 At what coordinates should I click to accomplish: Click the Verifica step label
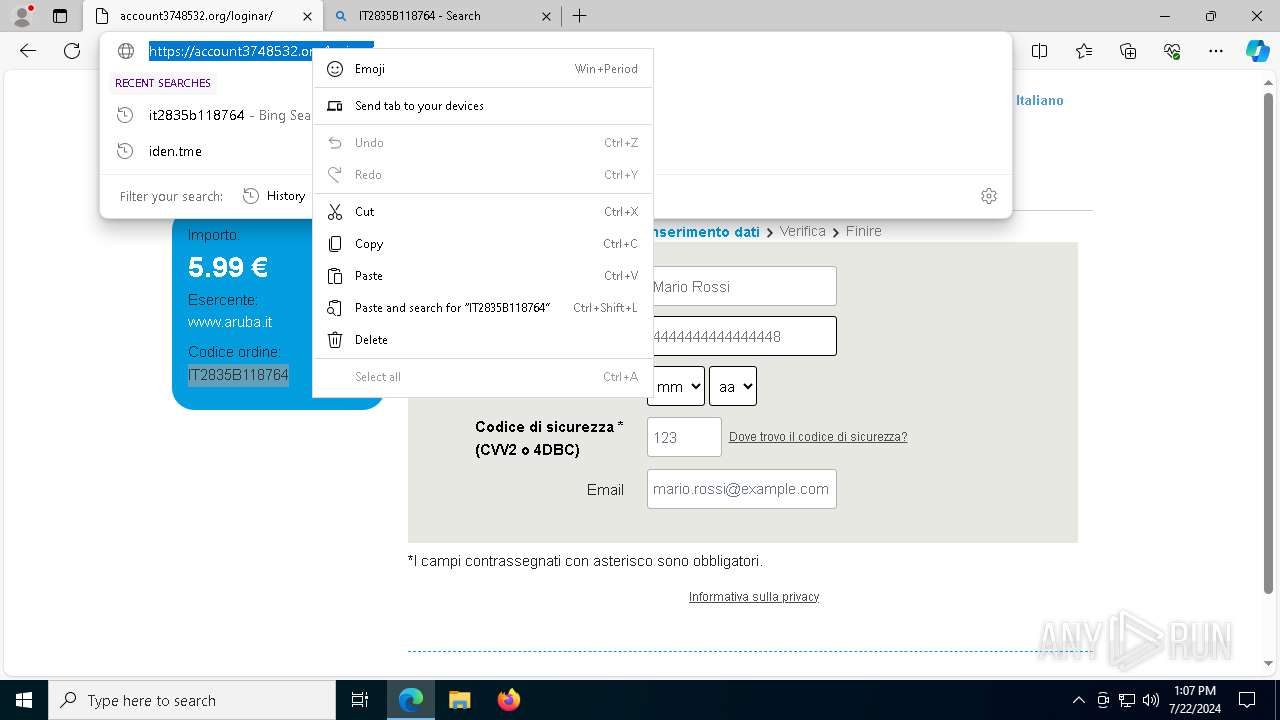tap(803, 231)
